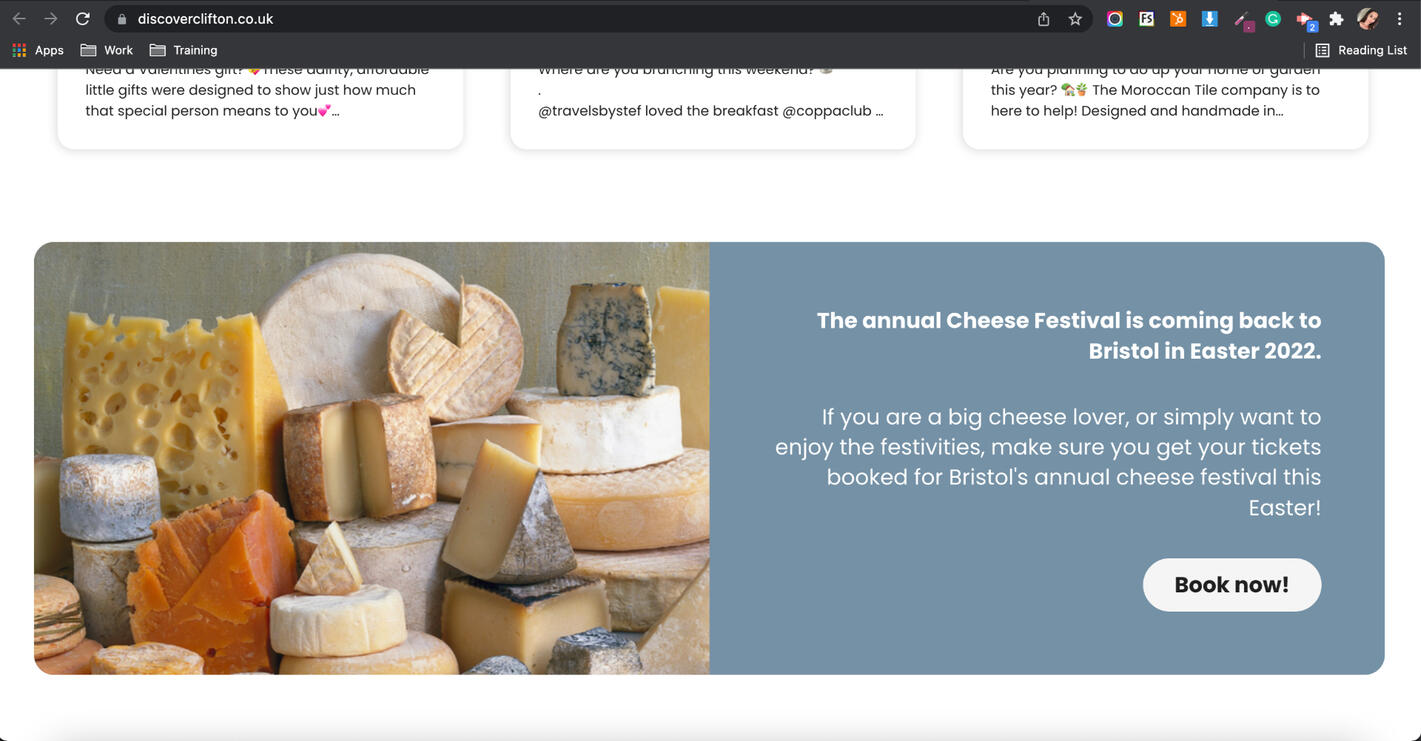Open the user profile avatar
The image size is (1421, 741).
point(1367,19)
